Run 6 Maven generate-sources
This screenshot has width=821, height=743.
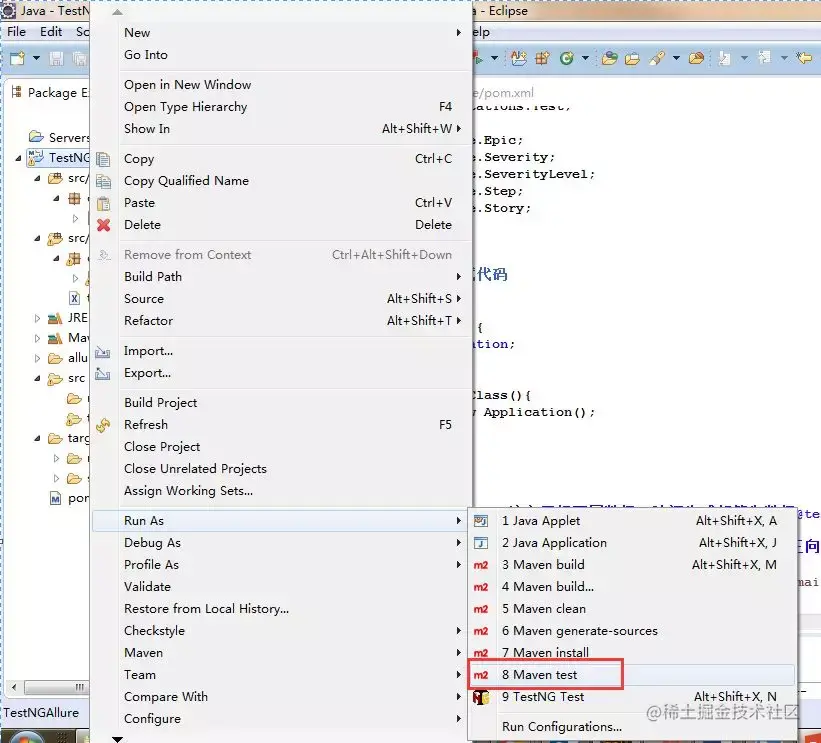coord(632,630)
